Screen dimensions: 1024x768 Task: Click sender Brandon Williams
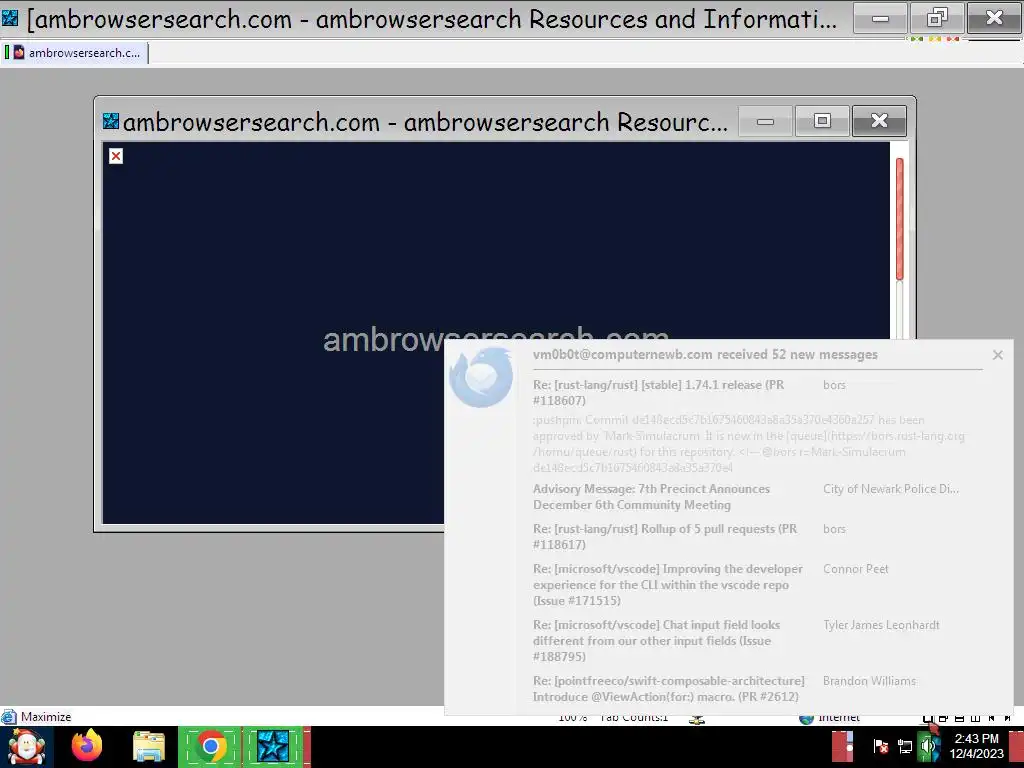tap(869, 681)
